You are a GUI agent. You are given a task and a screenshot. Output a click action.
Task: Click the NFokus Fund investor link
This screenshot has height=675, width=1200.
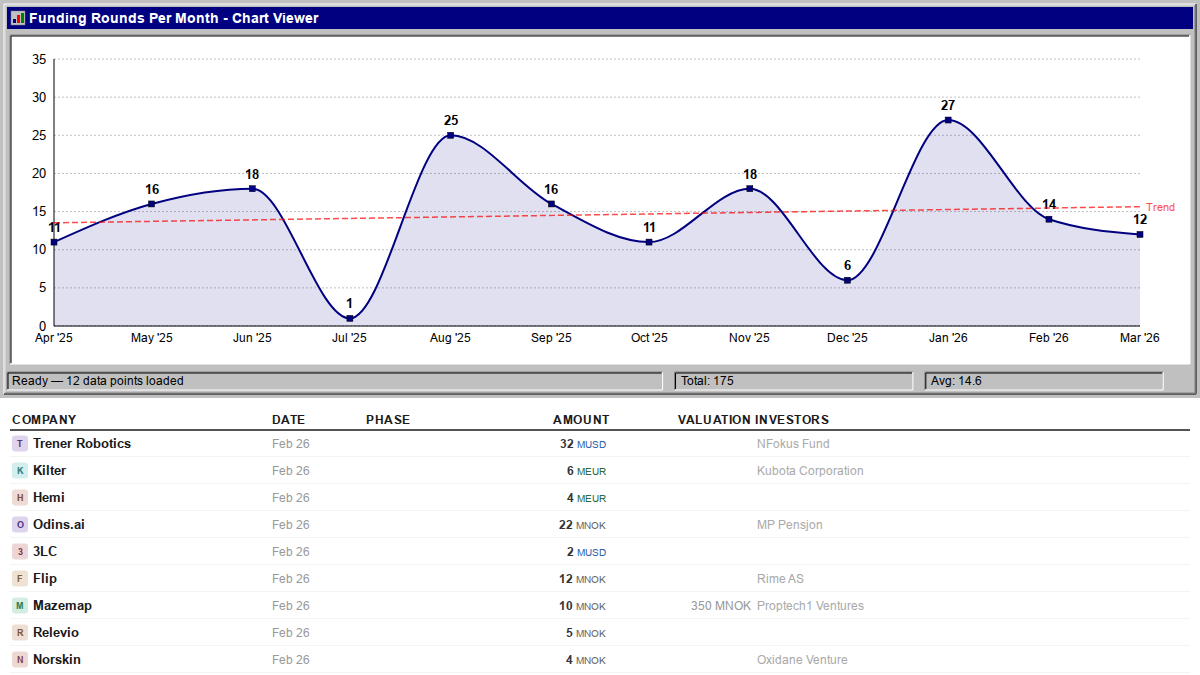click(x=793, y=444)
